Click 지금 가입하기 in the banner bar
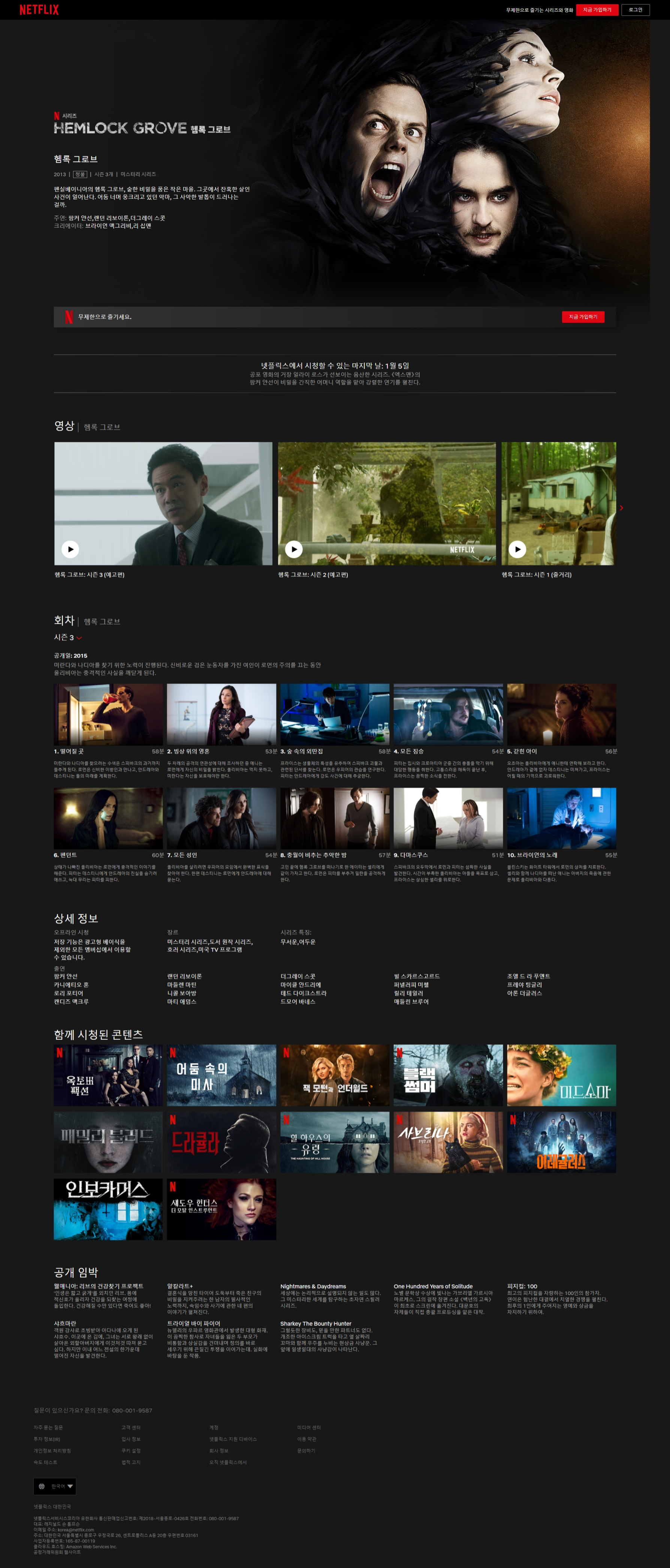The width and height of the screenshot is (670, 1568). coord(583,316)
